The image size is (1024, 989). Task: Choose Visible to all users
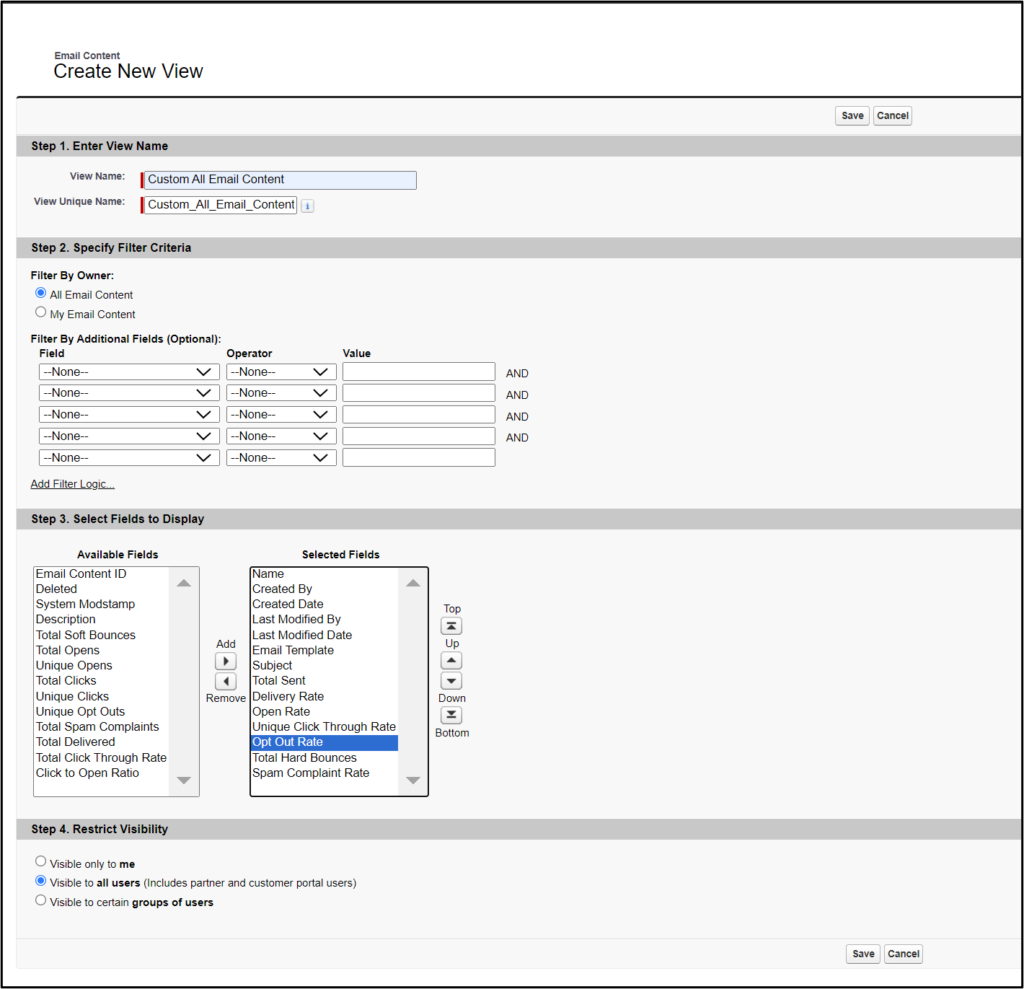pyautogui.click(x=40, y=881)
